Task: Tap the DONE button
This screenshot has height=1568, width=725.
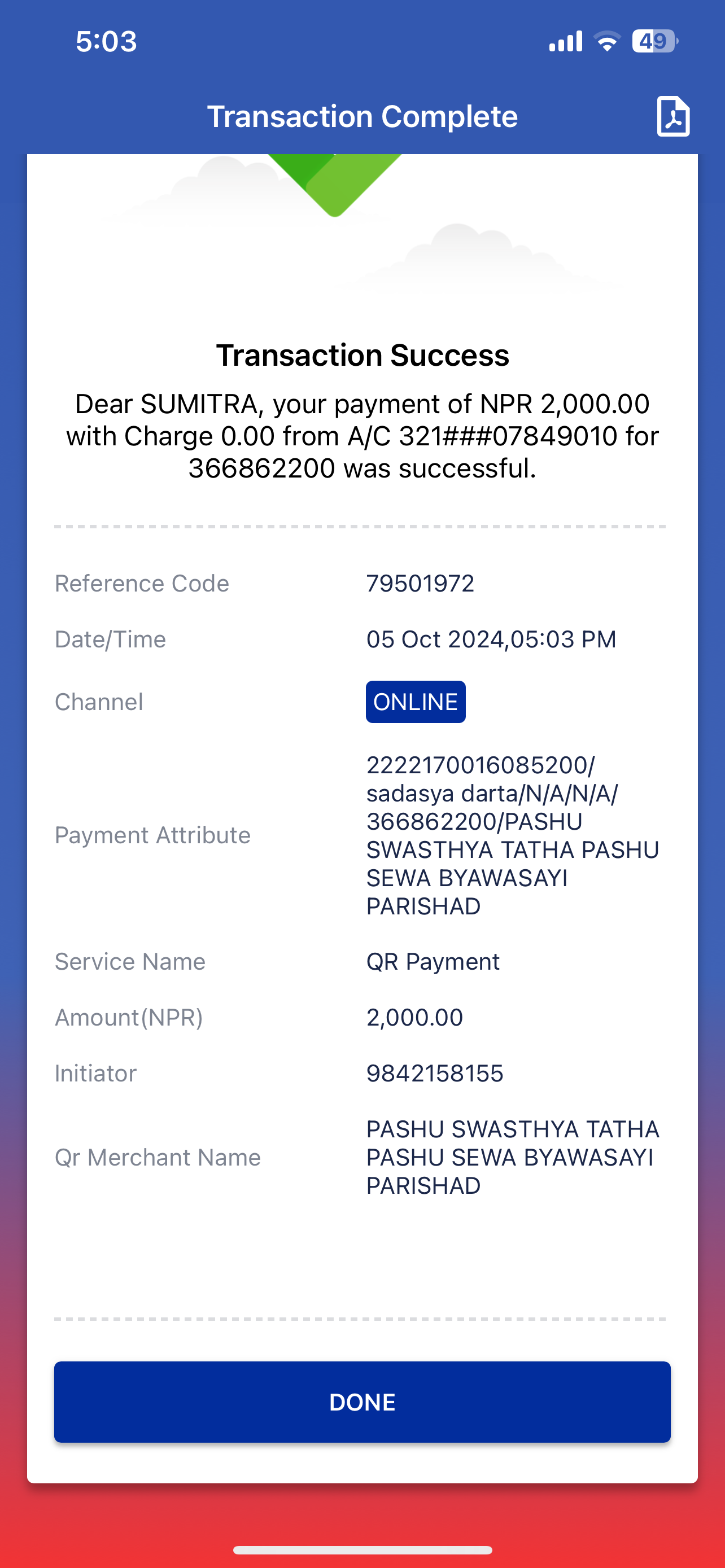Action: tap(362, 1402)
